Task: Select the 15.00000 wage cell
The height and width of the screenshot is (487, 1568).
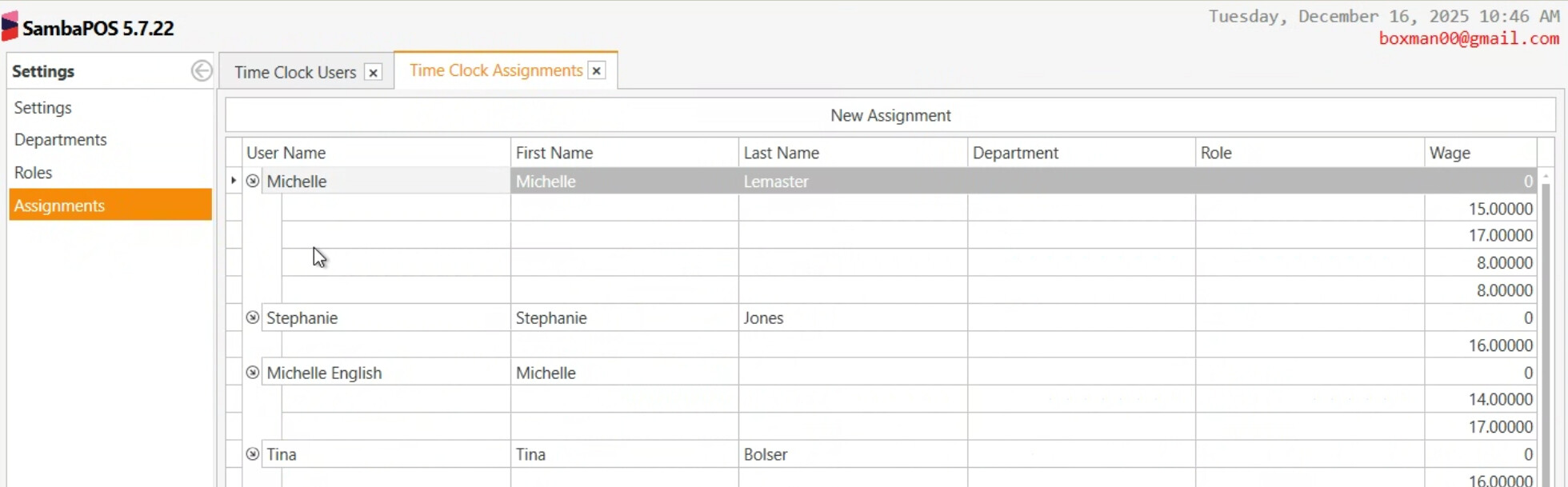Action: point(1480,209)
